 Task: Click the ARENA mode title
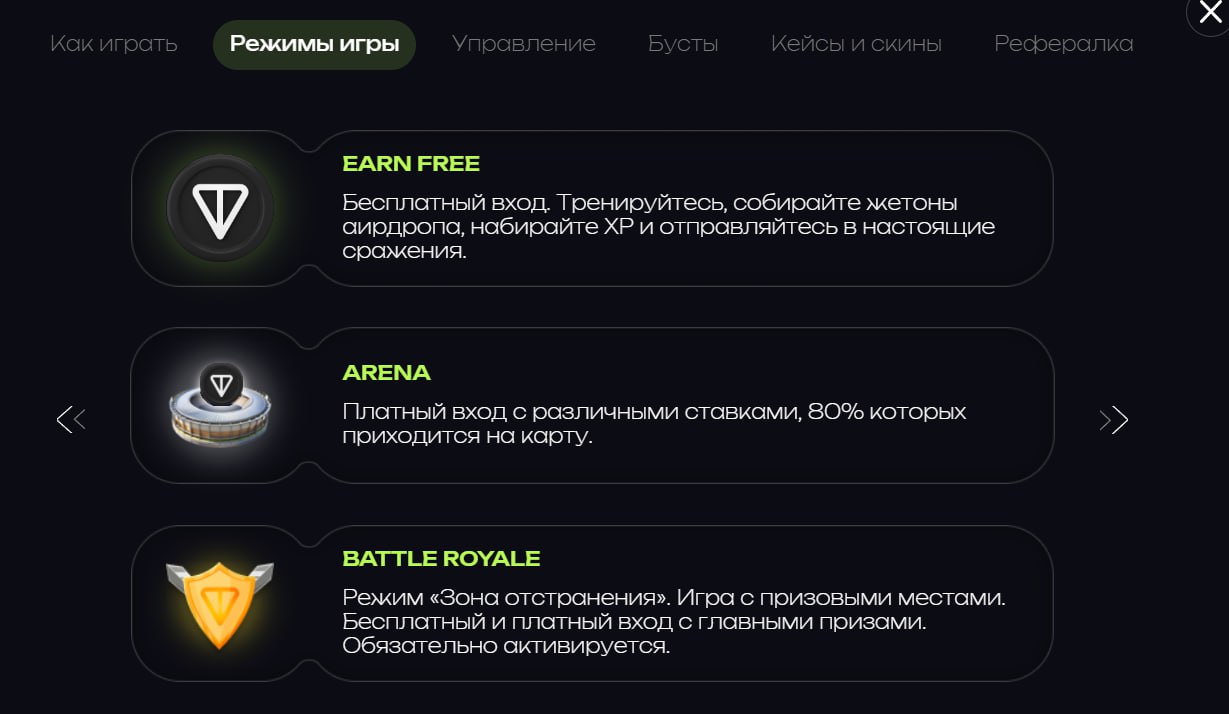[386, 373]
